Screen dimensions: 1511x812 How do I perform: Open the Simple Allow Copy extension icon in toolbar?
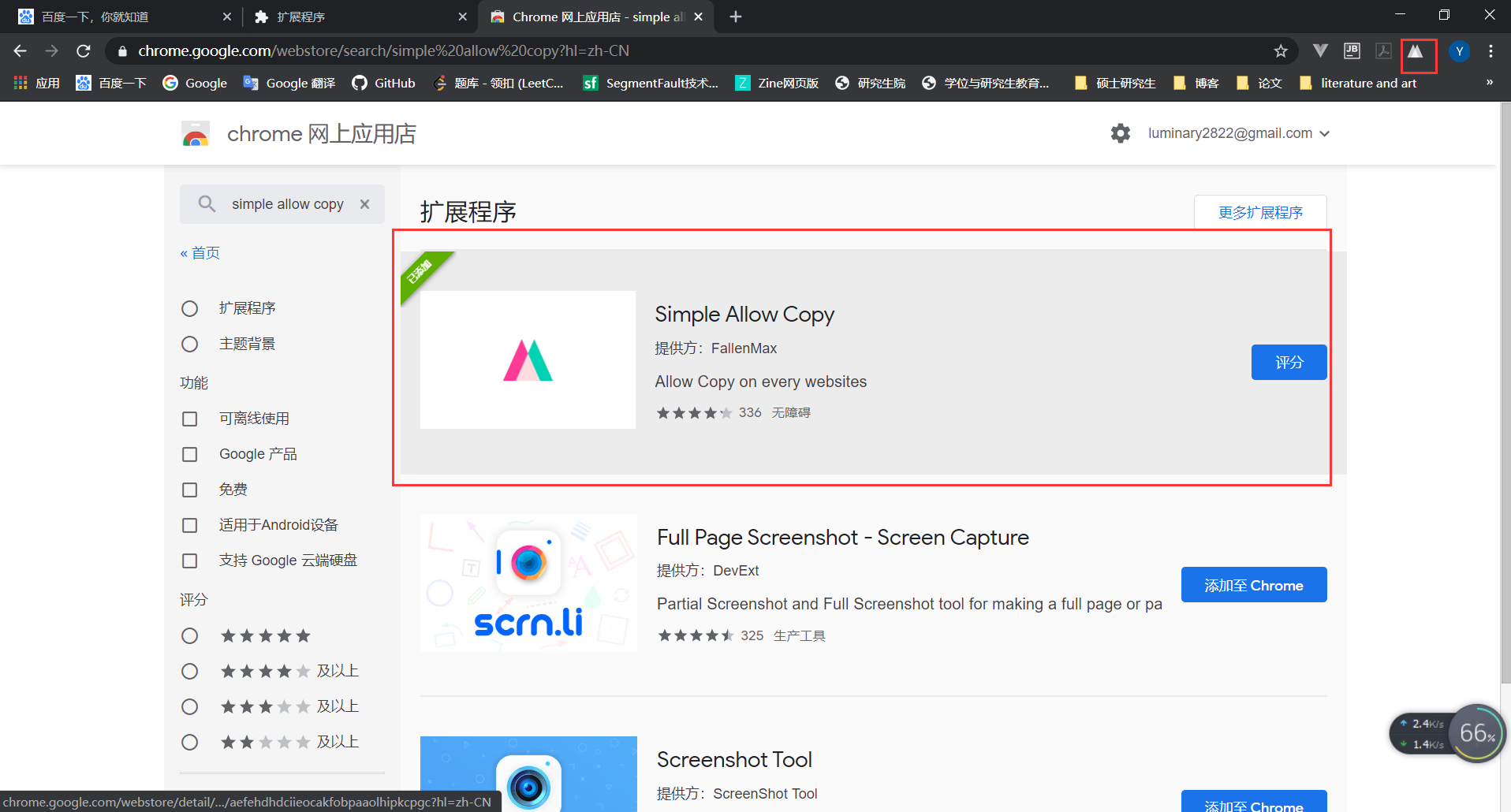[1416, 52]
